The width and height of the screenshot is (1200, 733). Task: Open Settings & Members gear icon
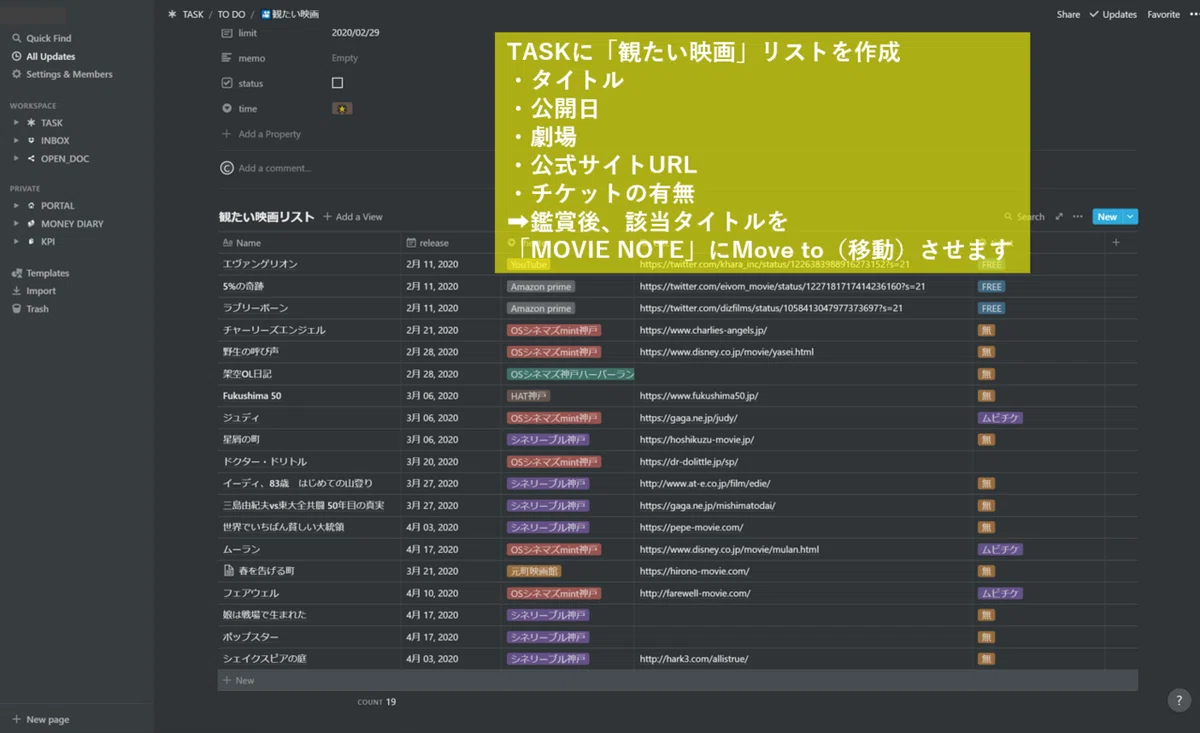pyautogui.click(x=17, y=74)
